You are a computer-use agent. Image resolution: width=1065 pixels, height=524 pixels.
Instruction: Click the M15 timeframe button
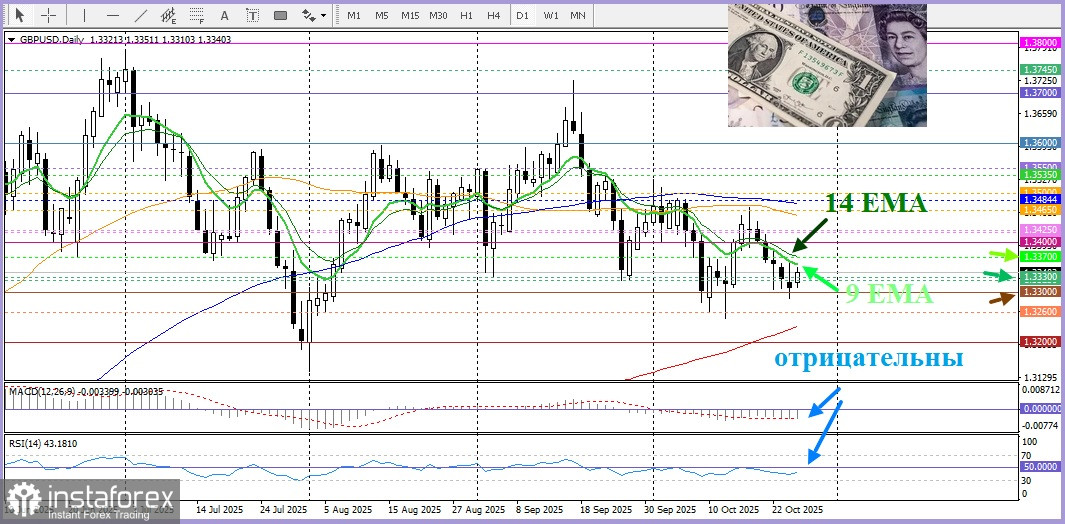[x=410, y=15]
